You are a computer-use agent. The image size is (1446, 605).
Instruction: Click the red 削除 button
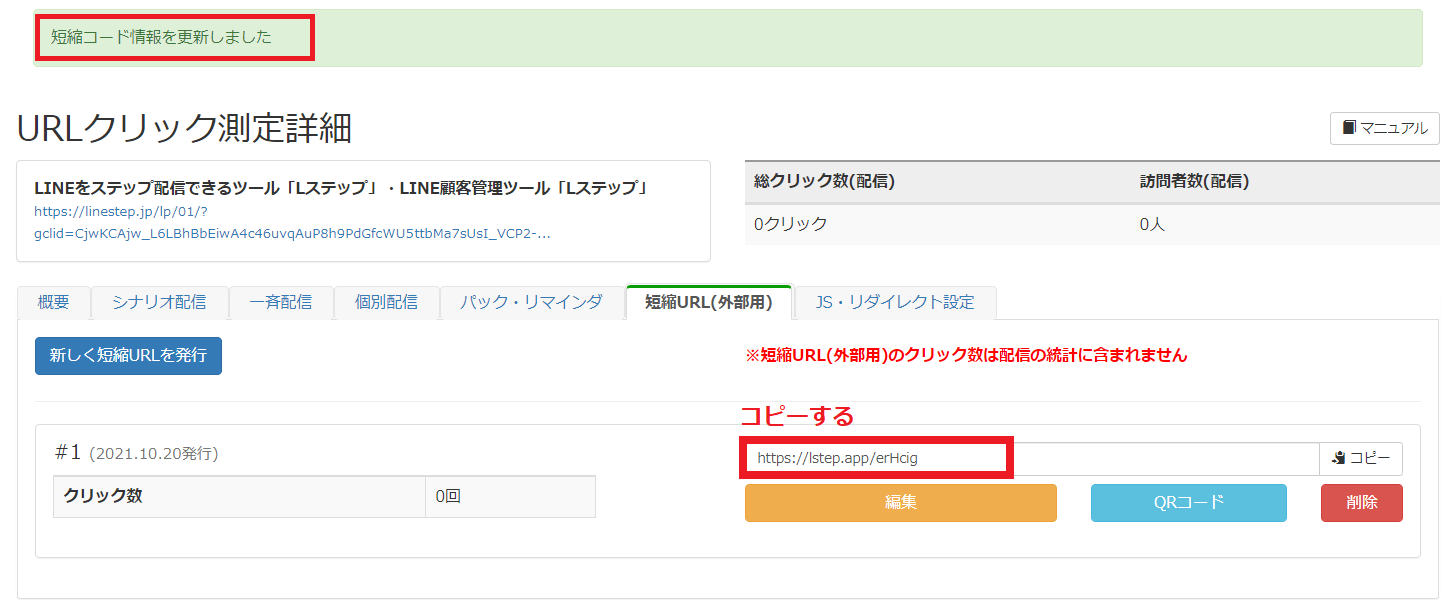coord(1361,503)
